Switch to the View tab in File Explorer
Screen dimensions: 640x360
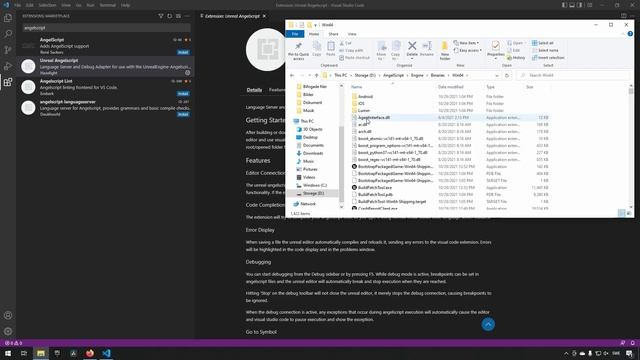click(352, 34)
